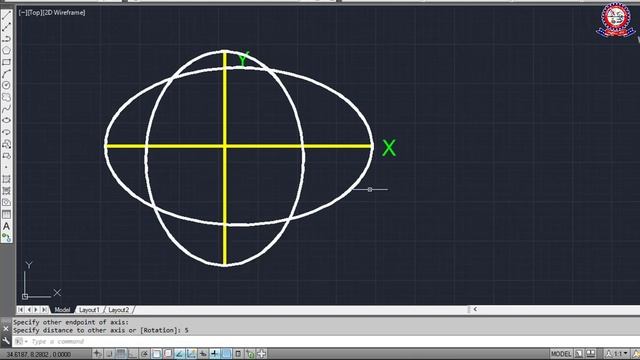Select the Region tool

pos(6,202)
